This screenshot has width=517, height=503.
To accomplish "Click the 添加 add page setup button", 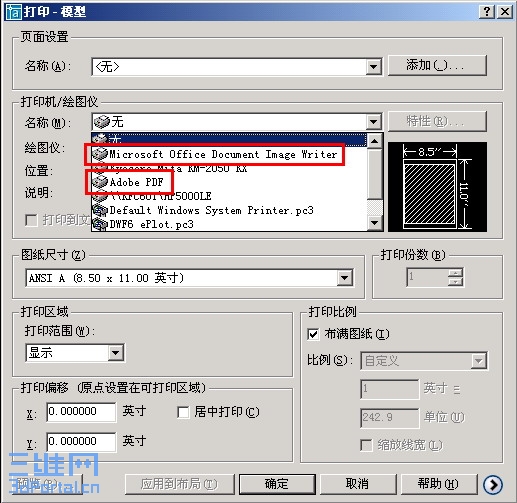I will [437, 66].
